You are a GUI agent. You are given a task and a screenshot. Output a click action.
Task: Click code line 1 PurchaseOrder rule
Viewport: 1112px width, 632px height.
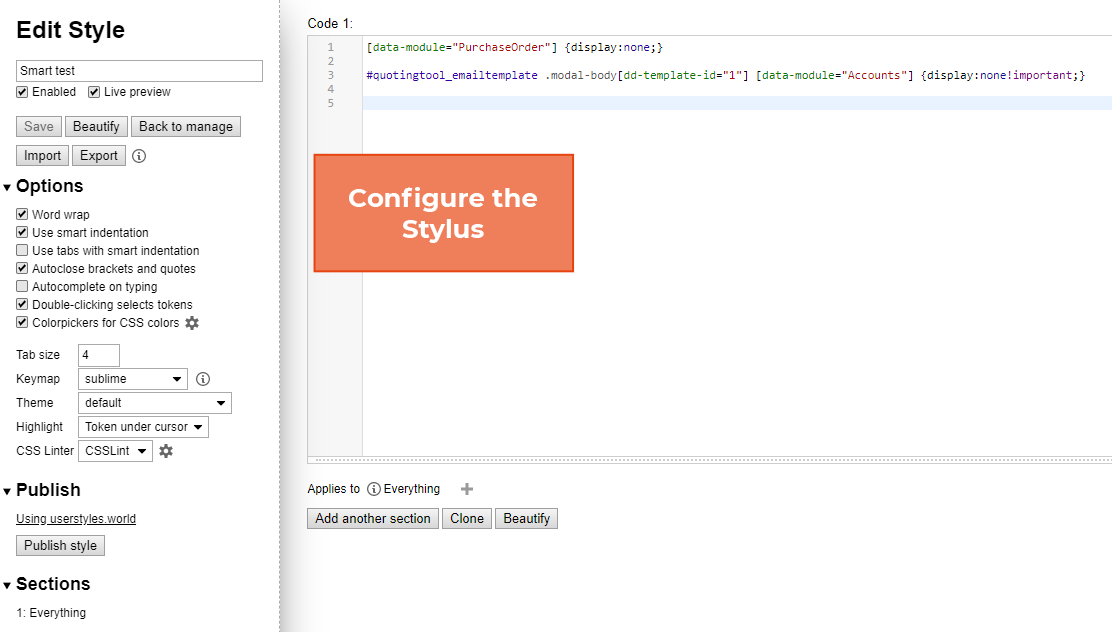[515, 48]
